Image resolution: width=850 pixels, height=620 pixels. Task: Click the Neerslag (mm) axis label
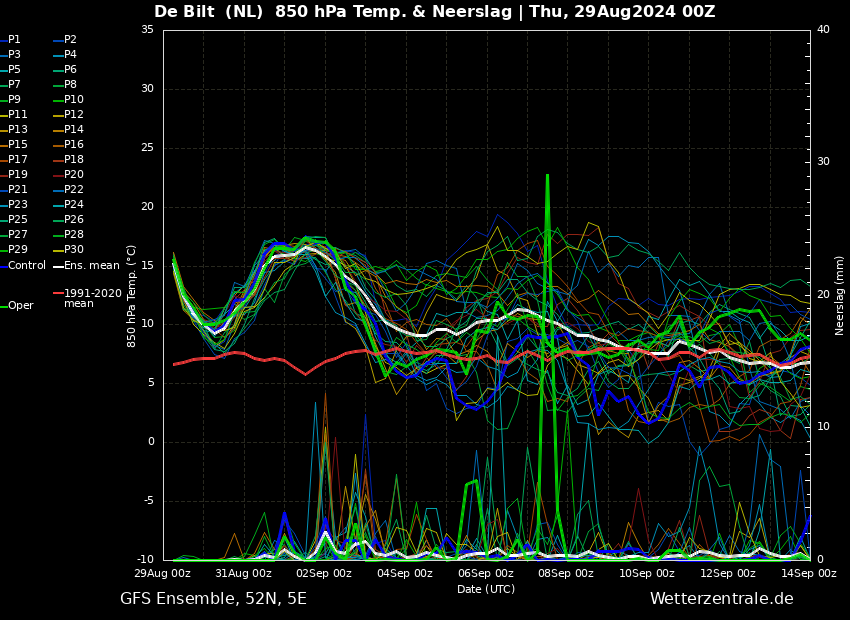pyautogui.click(x=840, y=296)
